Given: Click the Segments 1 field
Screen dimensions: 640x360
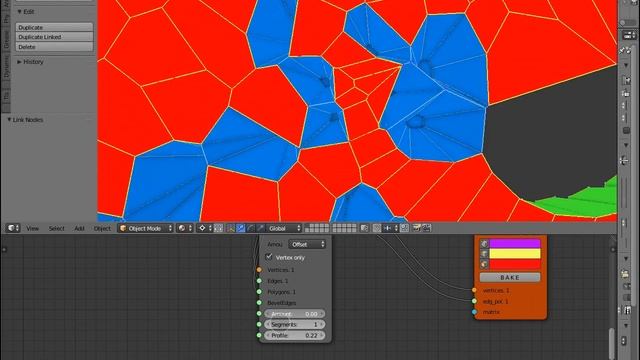Looking at the screenshot, I should [295, 324].
